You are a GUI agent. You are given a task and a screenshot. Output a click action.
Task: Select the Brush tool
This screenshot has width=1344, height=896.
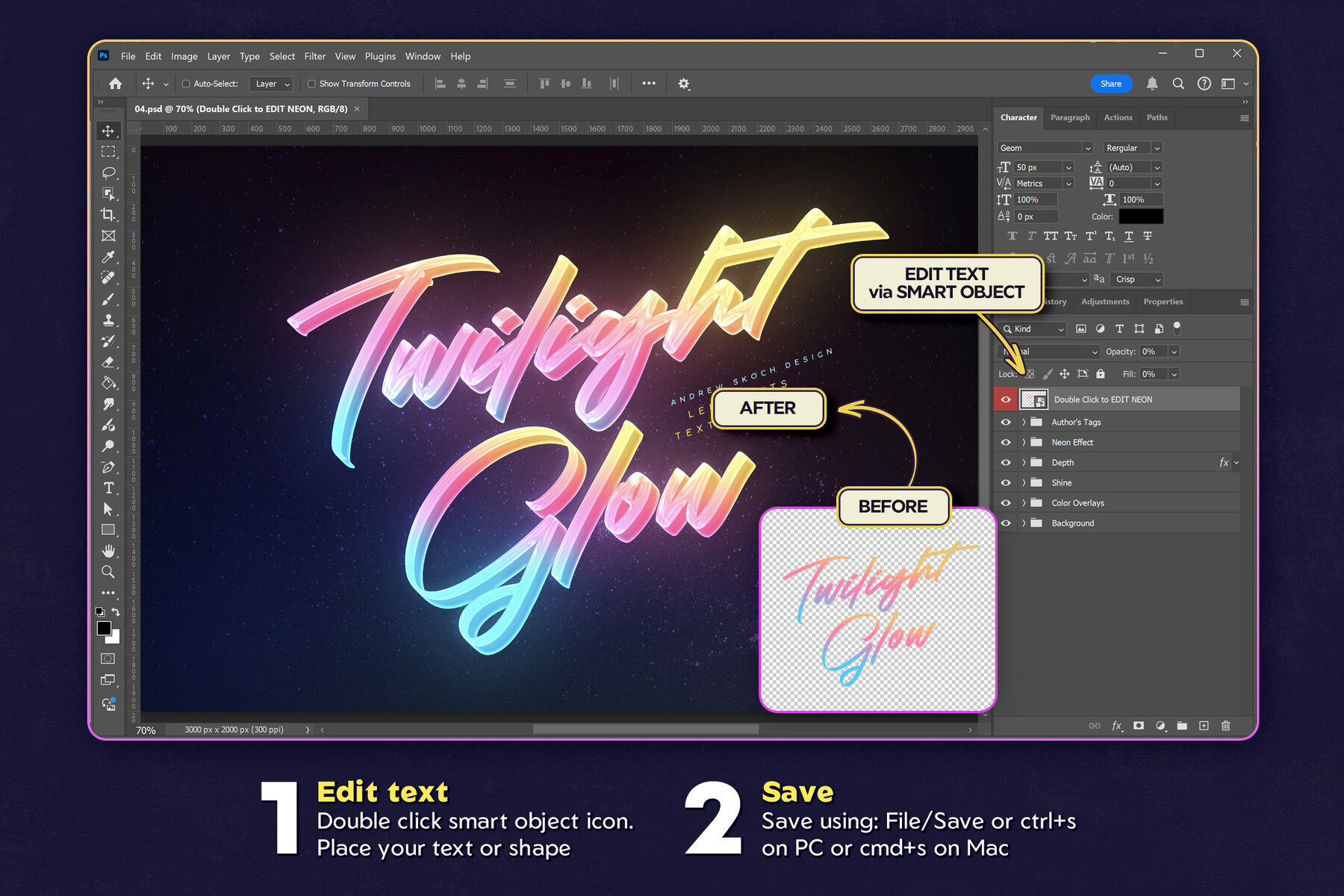pyautogui.click(x=108, y=298)
